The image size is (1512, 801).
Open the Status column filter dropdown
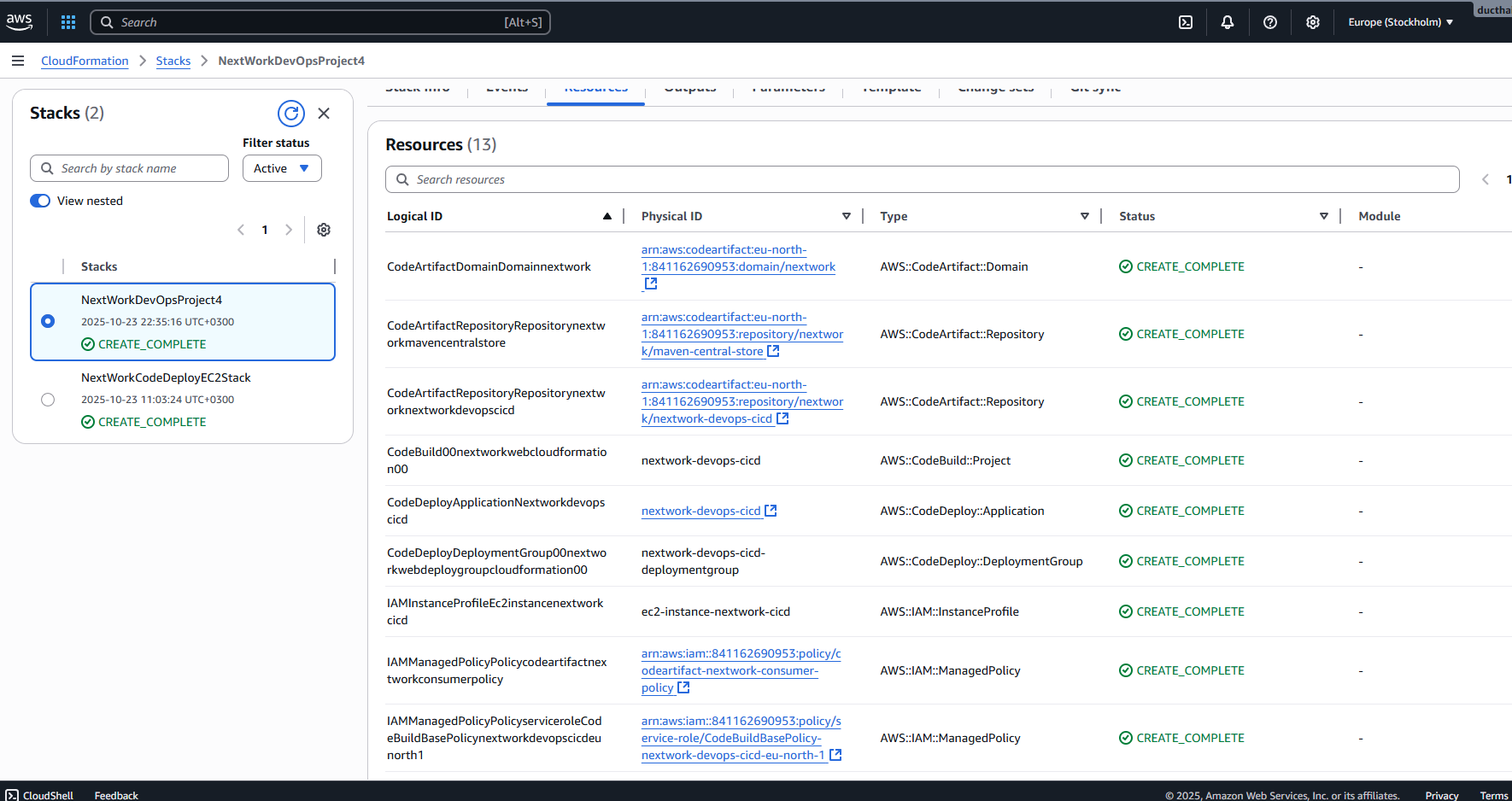[x=1324, y=216]
